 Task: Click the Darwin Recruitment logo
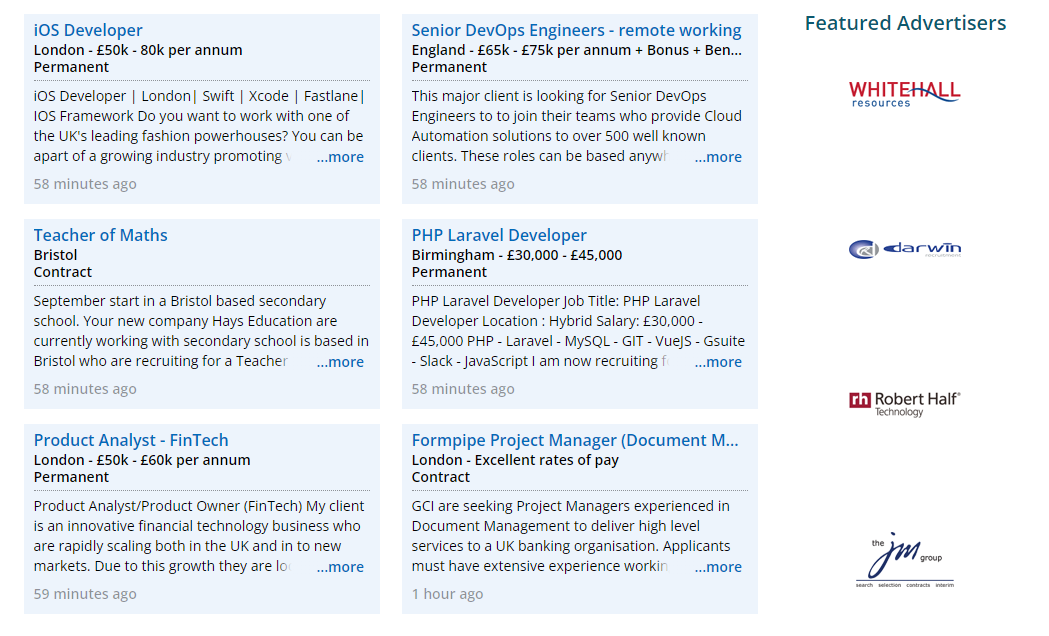point(904,249)
